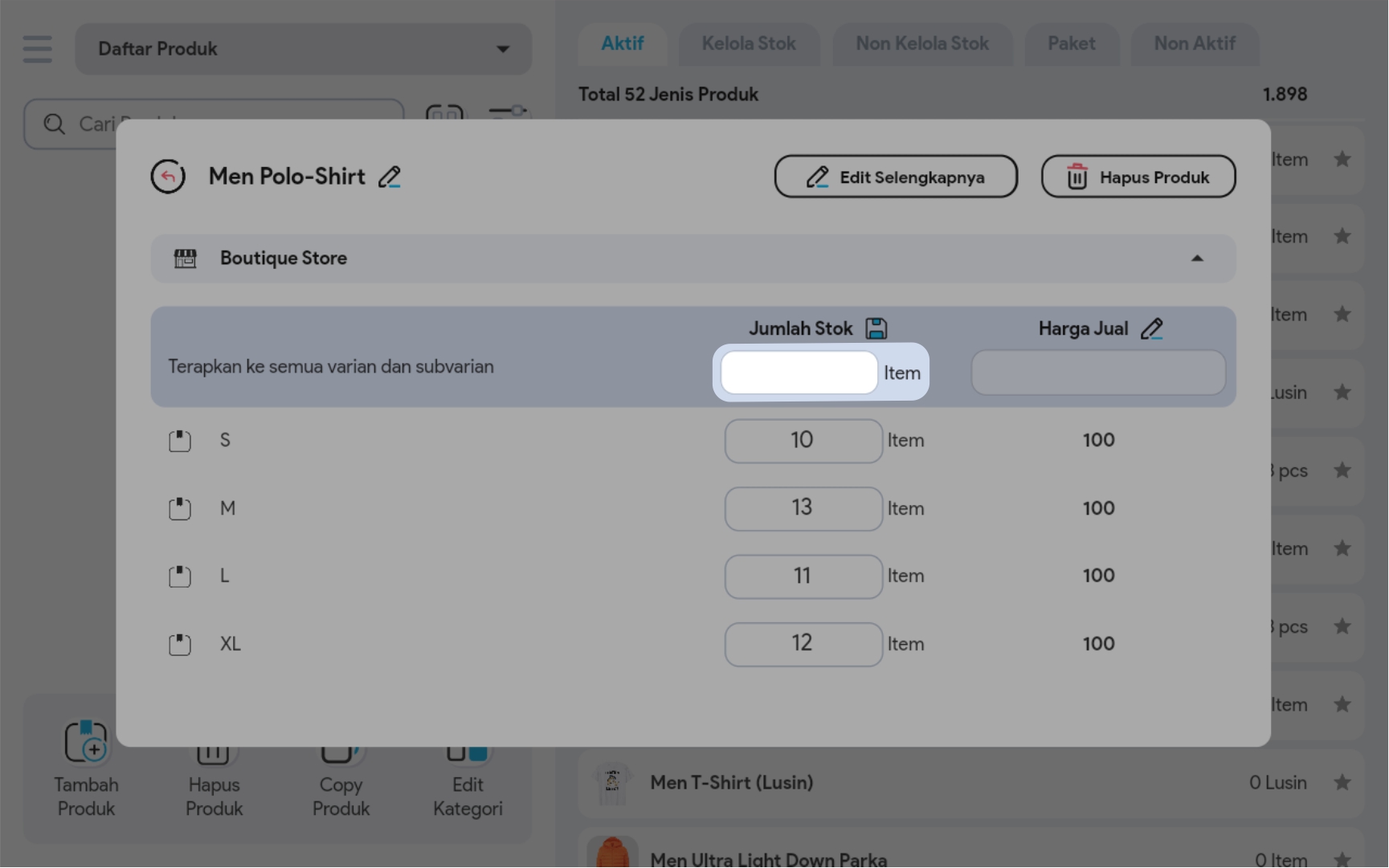1389x868 pixels.
Task: Click the variant icon for size S
Action: click(180, 441)
